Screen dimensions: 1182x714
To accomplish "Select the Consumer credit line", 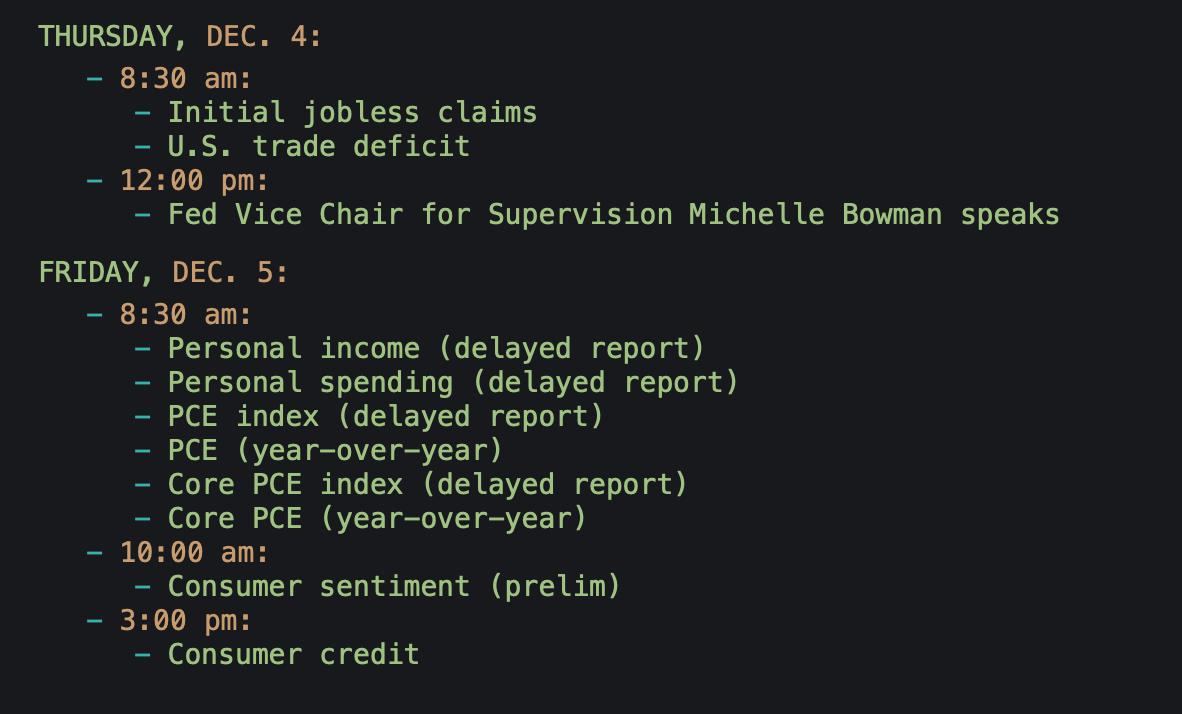I will tap(293, 655).
